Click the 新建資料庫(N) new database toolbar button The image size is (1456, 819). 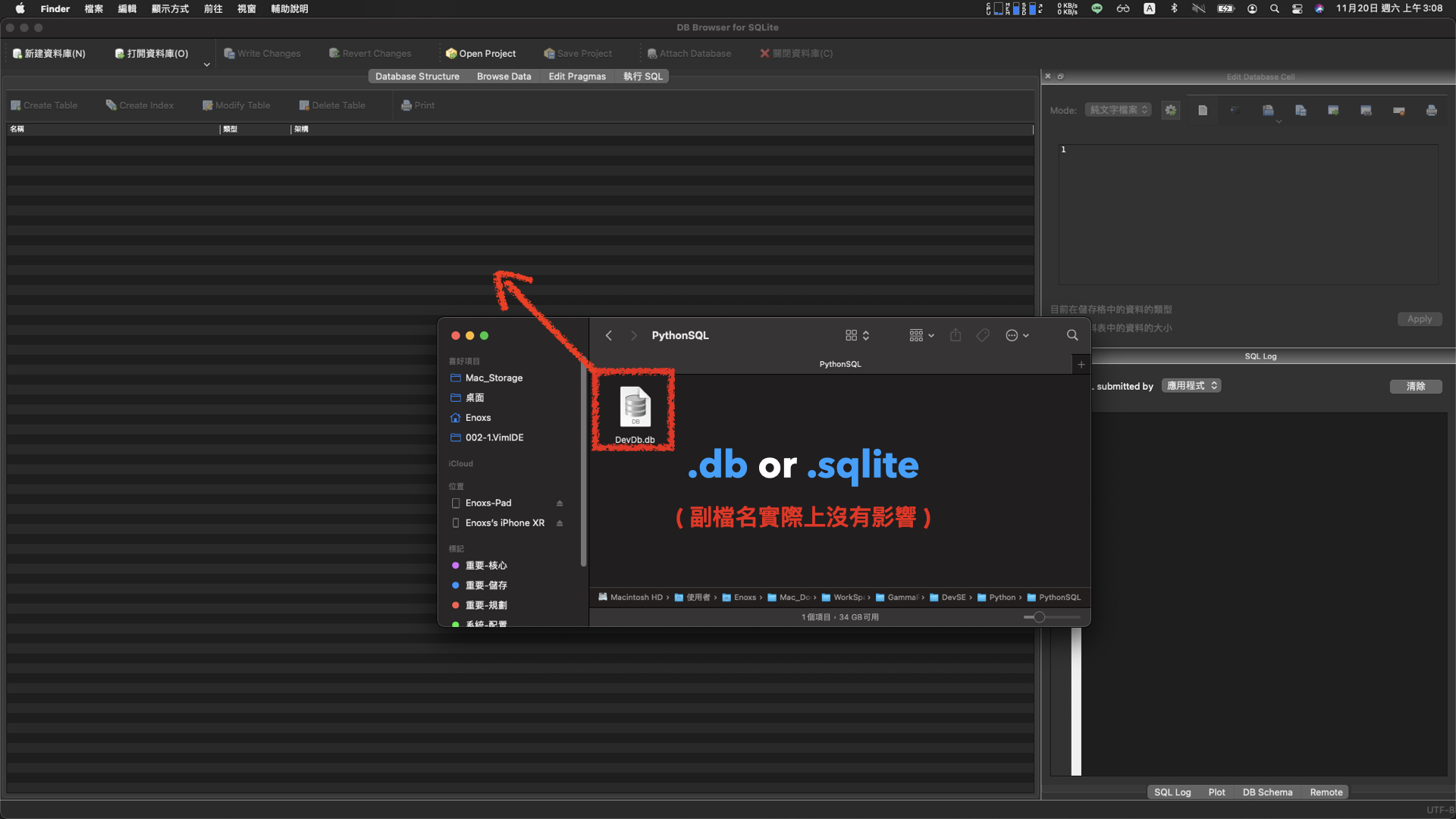pos(49,53)
